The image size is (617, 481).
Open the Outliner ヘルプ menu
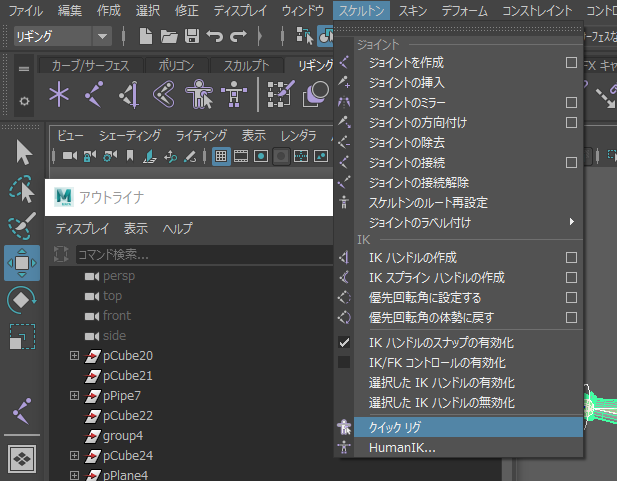pos(177,228)
